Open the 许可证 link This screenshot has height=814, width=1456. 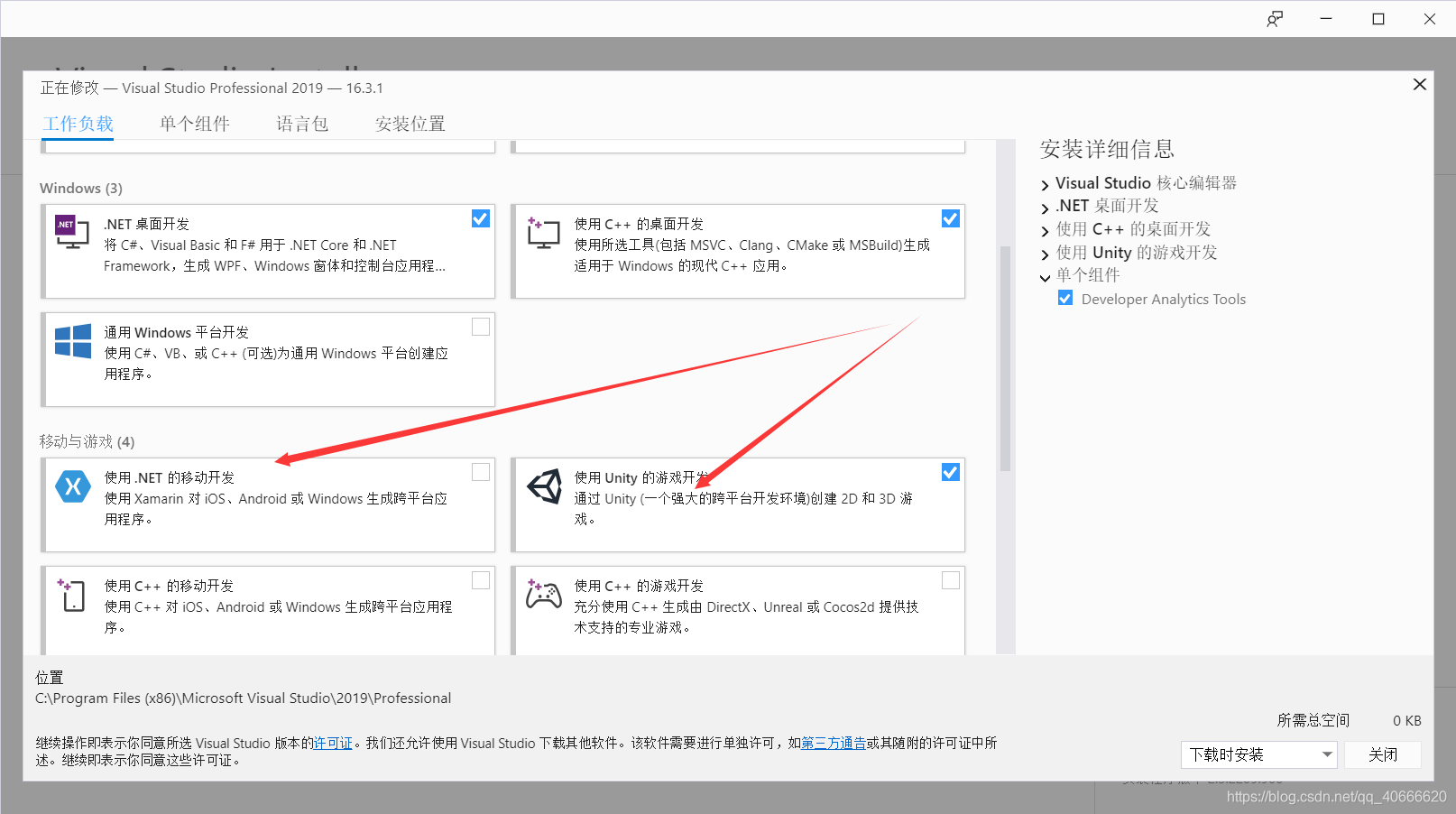point(333,743)
